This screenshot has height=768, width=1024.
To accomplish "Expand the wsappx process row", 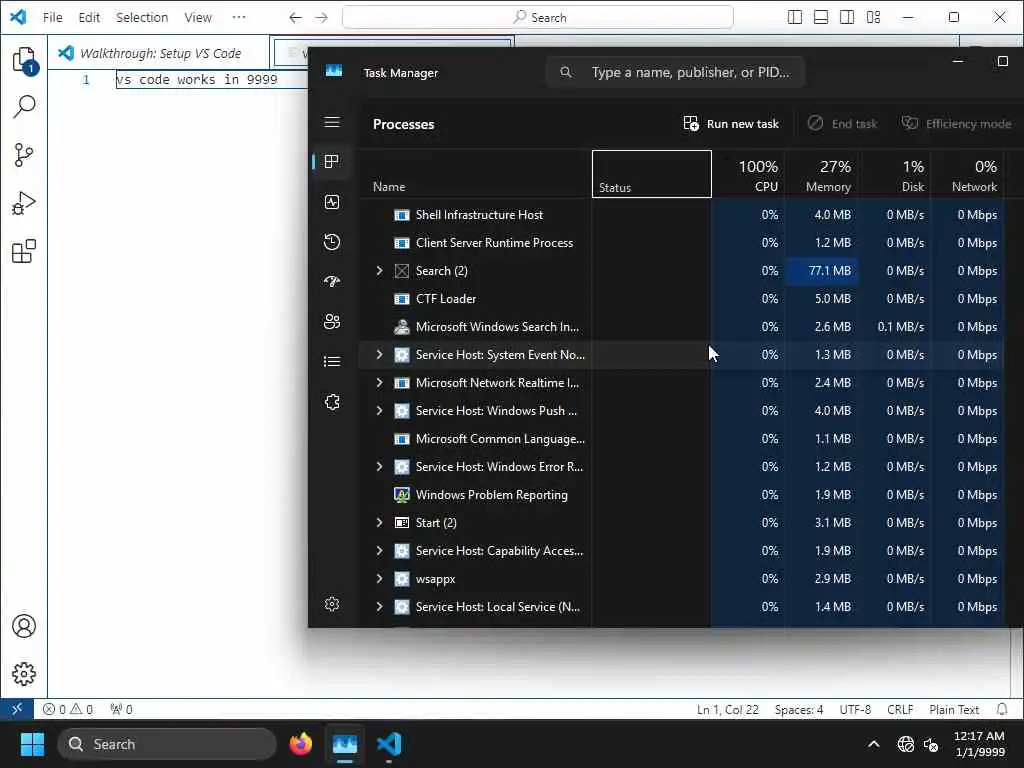I will [x=379, y=579].
